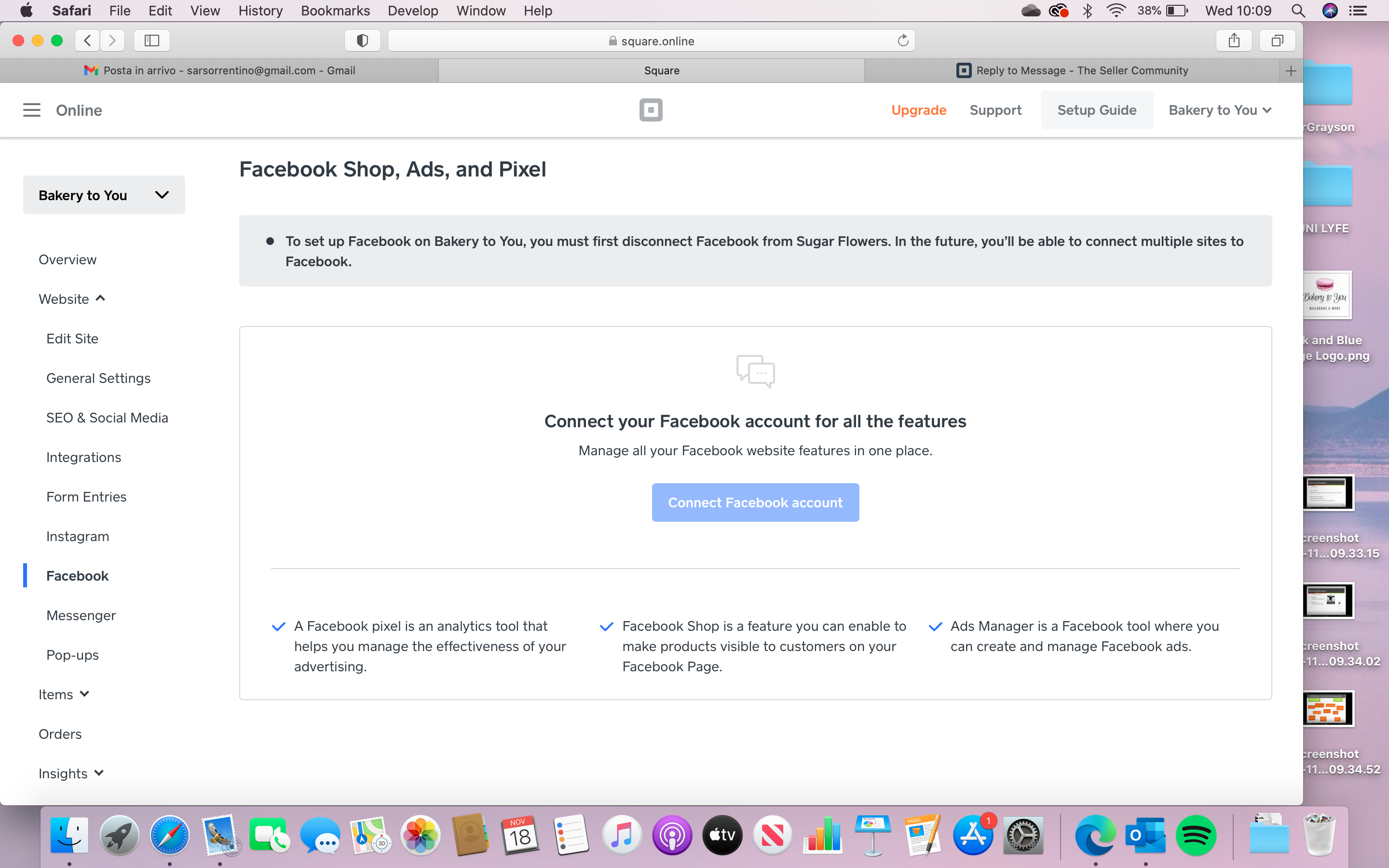The image size is (1389, 868).
Task: Click the tab overview icon in Safari
Action: point(1277,40)
